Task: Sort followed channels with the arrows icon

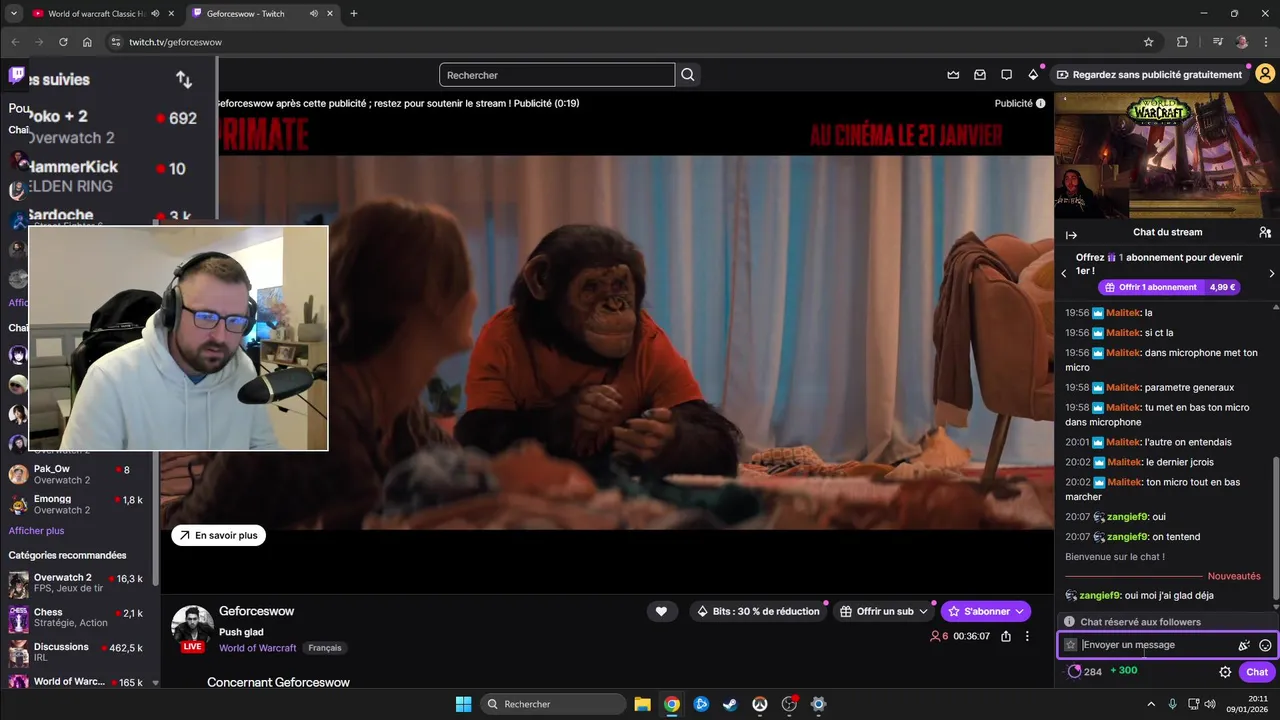Action: [184, 80]
